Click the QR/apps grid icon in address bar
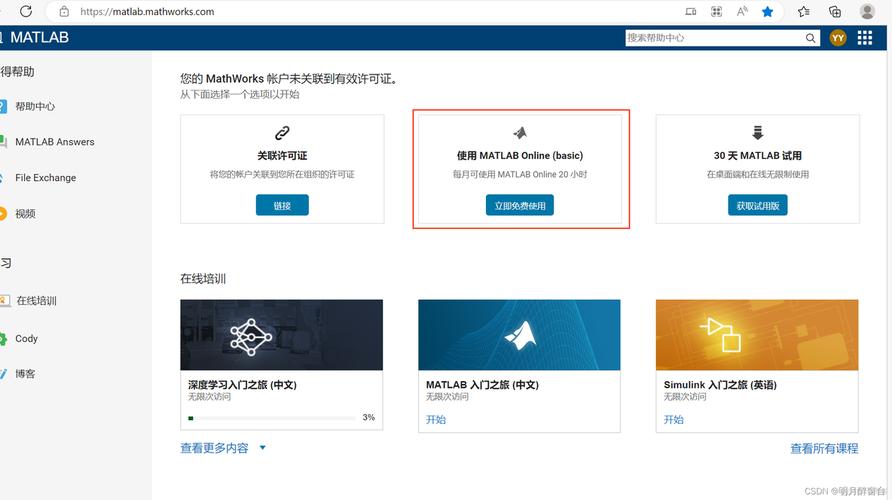 tap(716, 11)
